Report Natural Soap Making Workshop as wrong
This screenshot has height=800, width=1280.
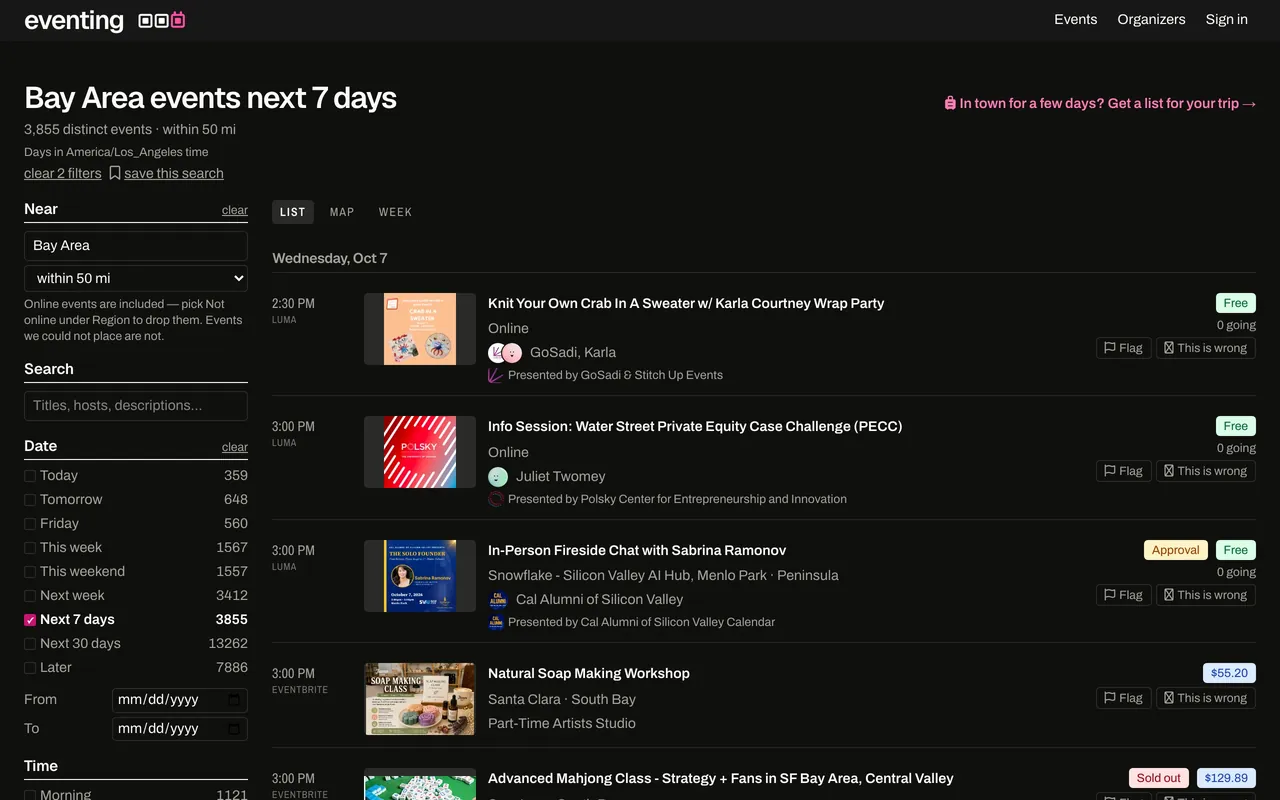point(1205,698)
